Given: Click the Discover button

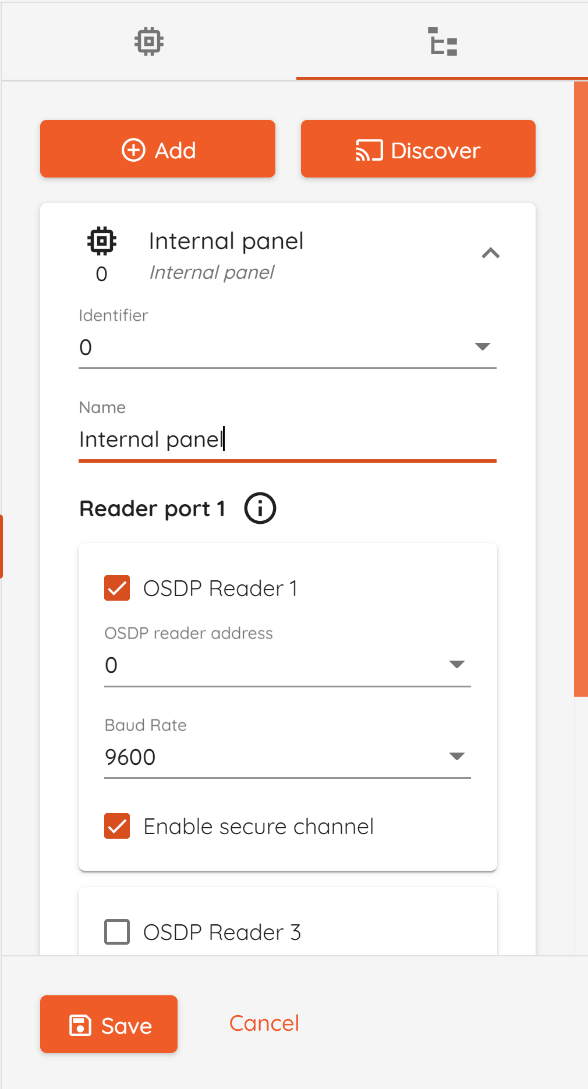Looking at the screenshot, I should click(418, 149).
